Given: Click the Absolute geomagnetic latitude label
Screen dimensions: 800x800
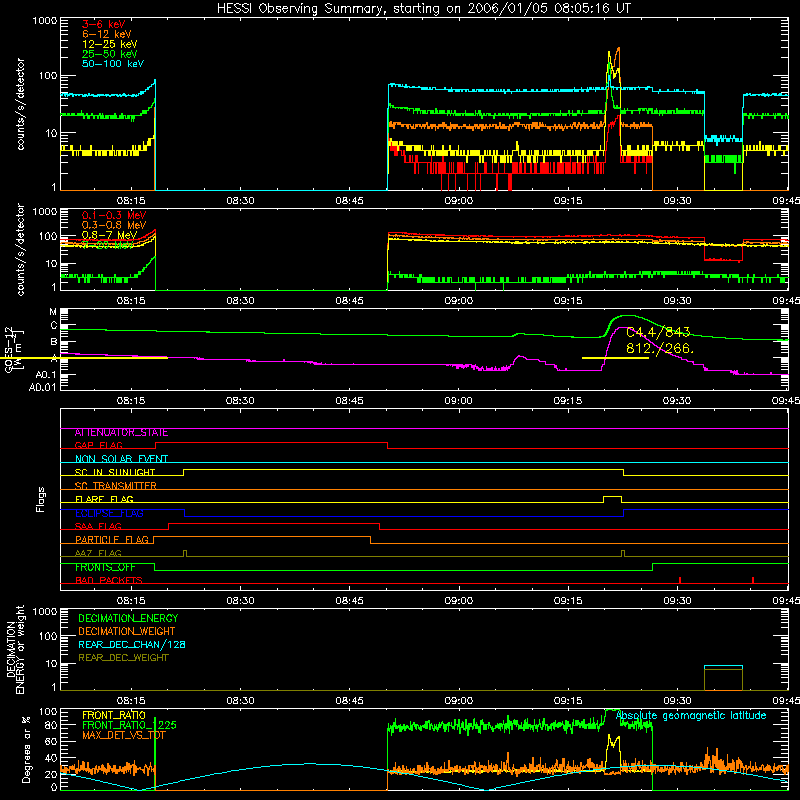Looking at the screenshot, I should [x=691, y=716].
